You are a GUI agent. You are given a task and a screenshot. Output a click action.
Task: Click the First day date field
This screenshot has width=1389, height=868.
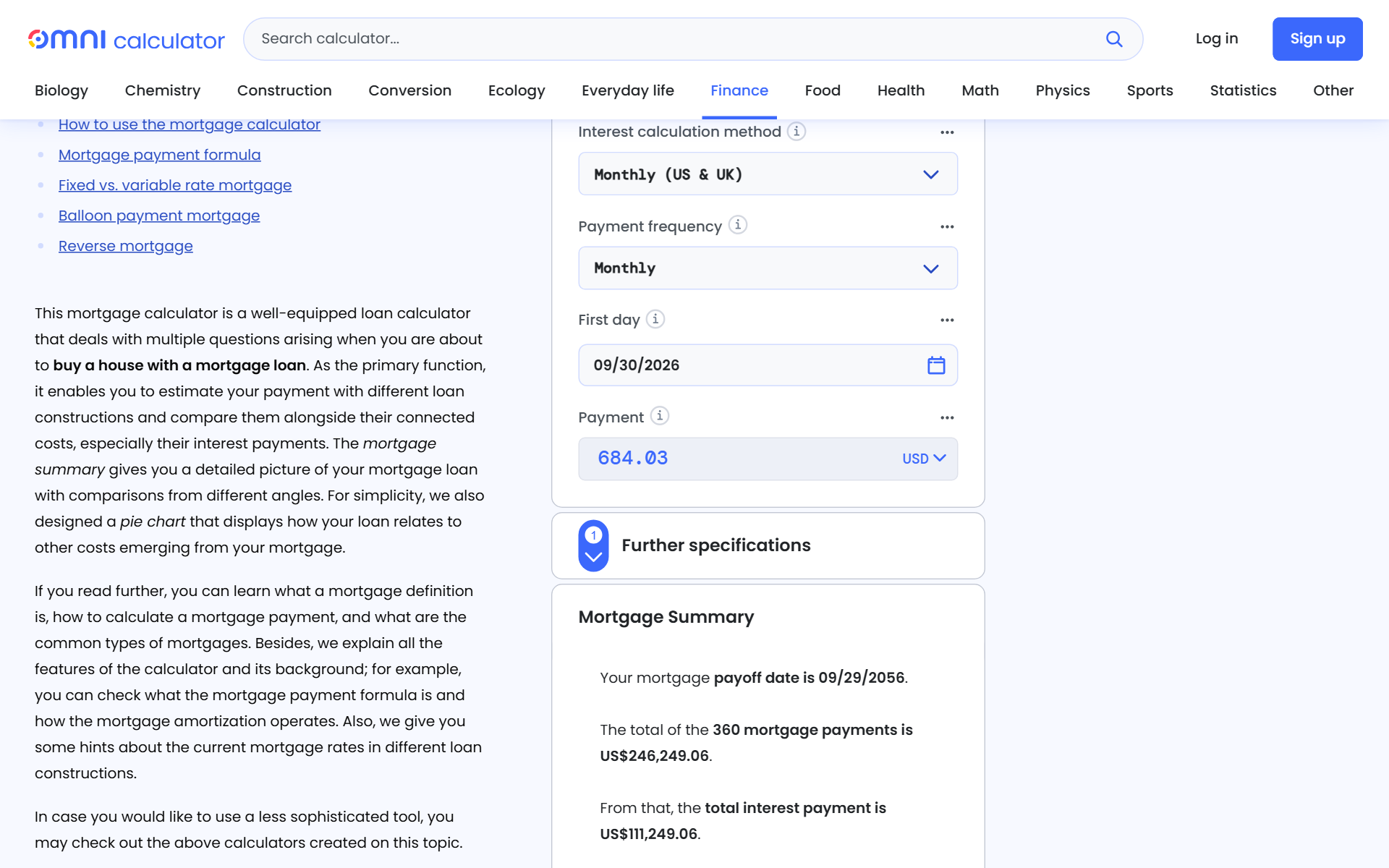pyautogui.click(x=768, y=365)
